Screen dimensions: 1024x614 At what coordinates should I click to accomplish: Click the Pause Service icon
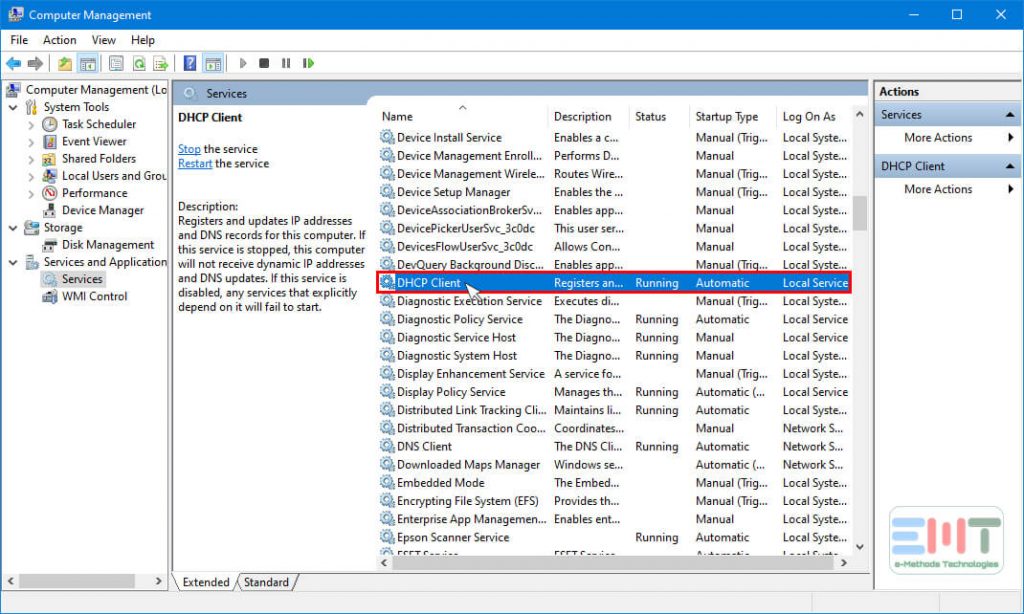(286, 63)
